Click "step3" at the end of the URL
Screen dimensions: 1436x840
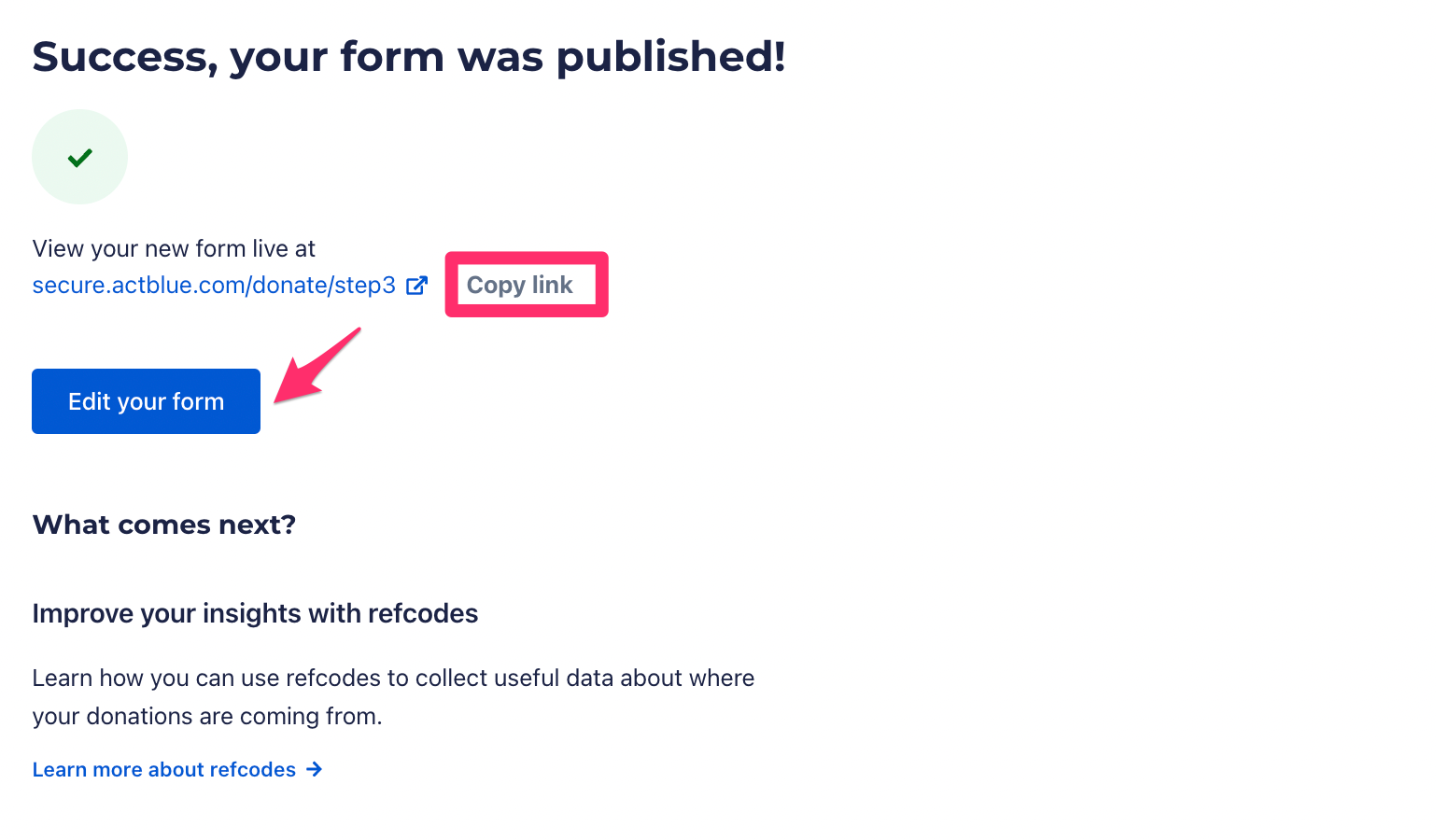365,286
